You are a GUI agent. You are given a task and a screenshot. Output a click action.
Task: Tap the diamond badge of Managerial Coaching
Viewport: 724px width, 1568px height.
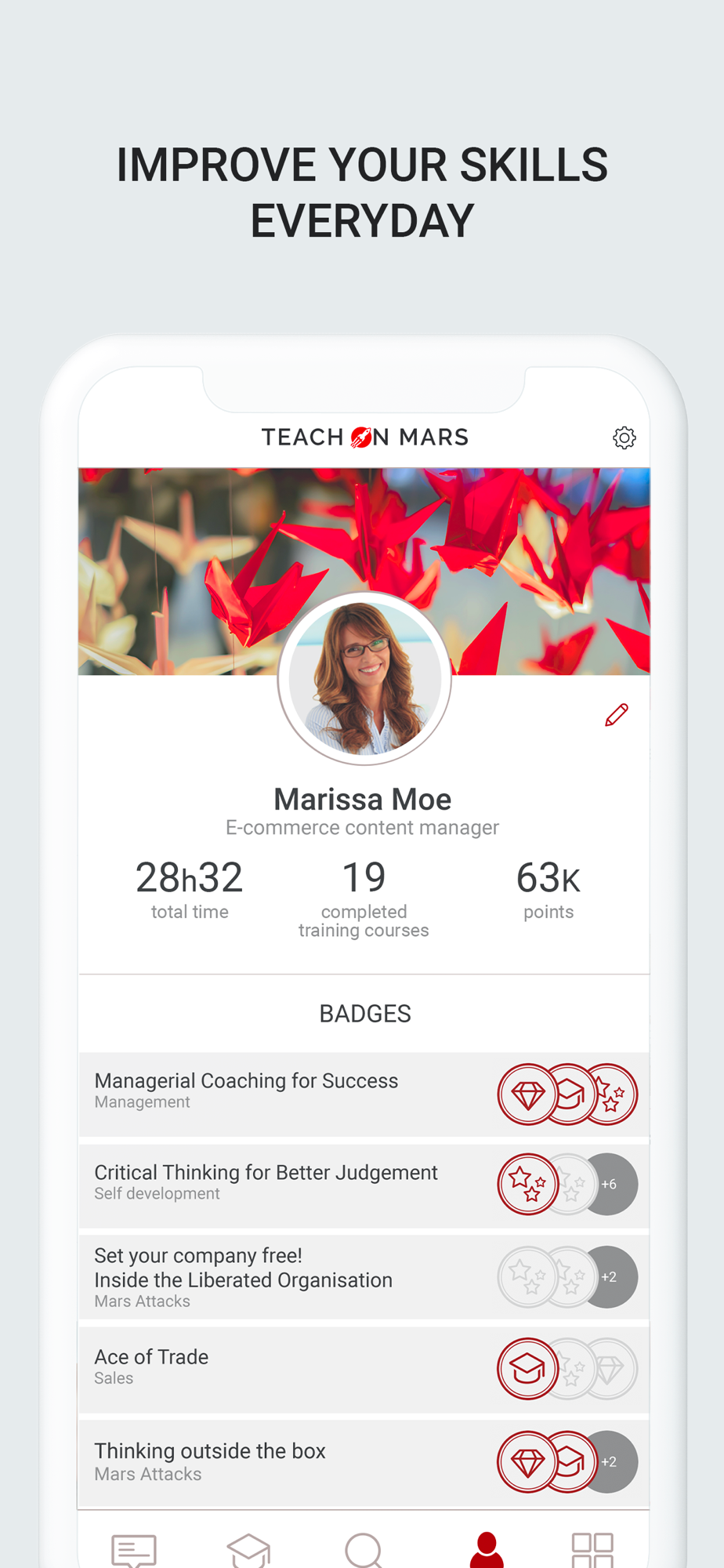528,1094
